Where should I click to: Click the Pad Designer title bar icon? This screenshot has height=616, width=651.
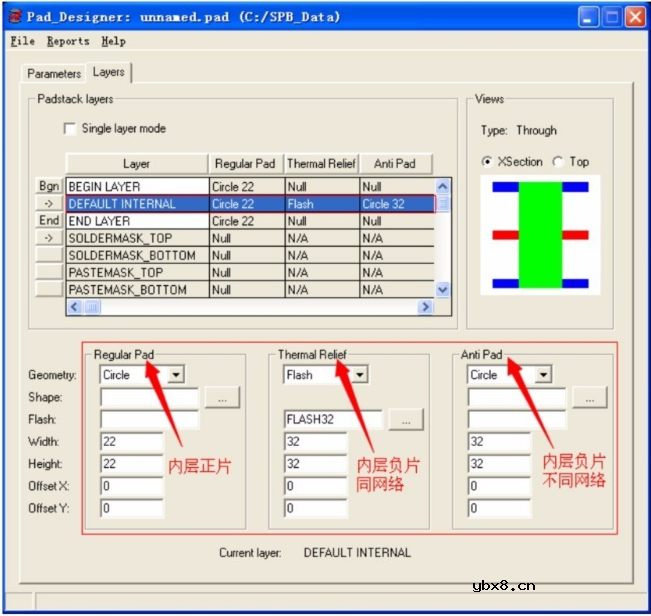(15, 17)
